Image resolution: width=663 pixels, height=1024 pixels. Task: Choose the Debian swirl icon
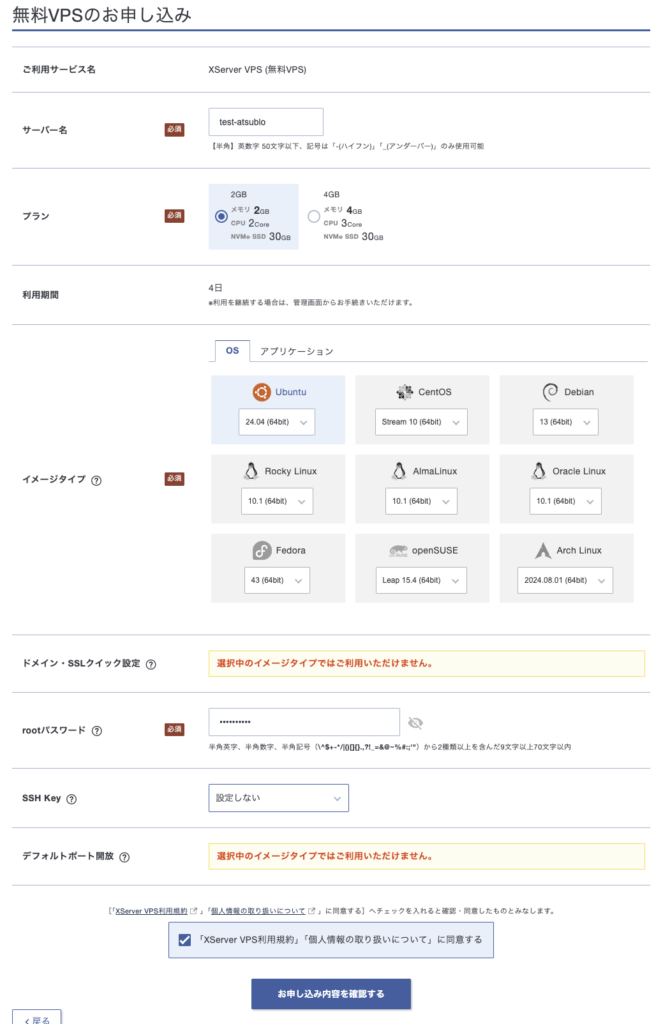click(x=550, y=392)
